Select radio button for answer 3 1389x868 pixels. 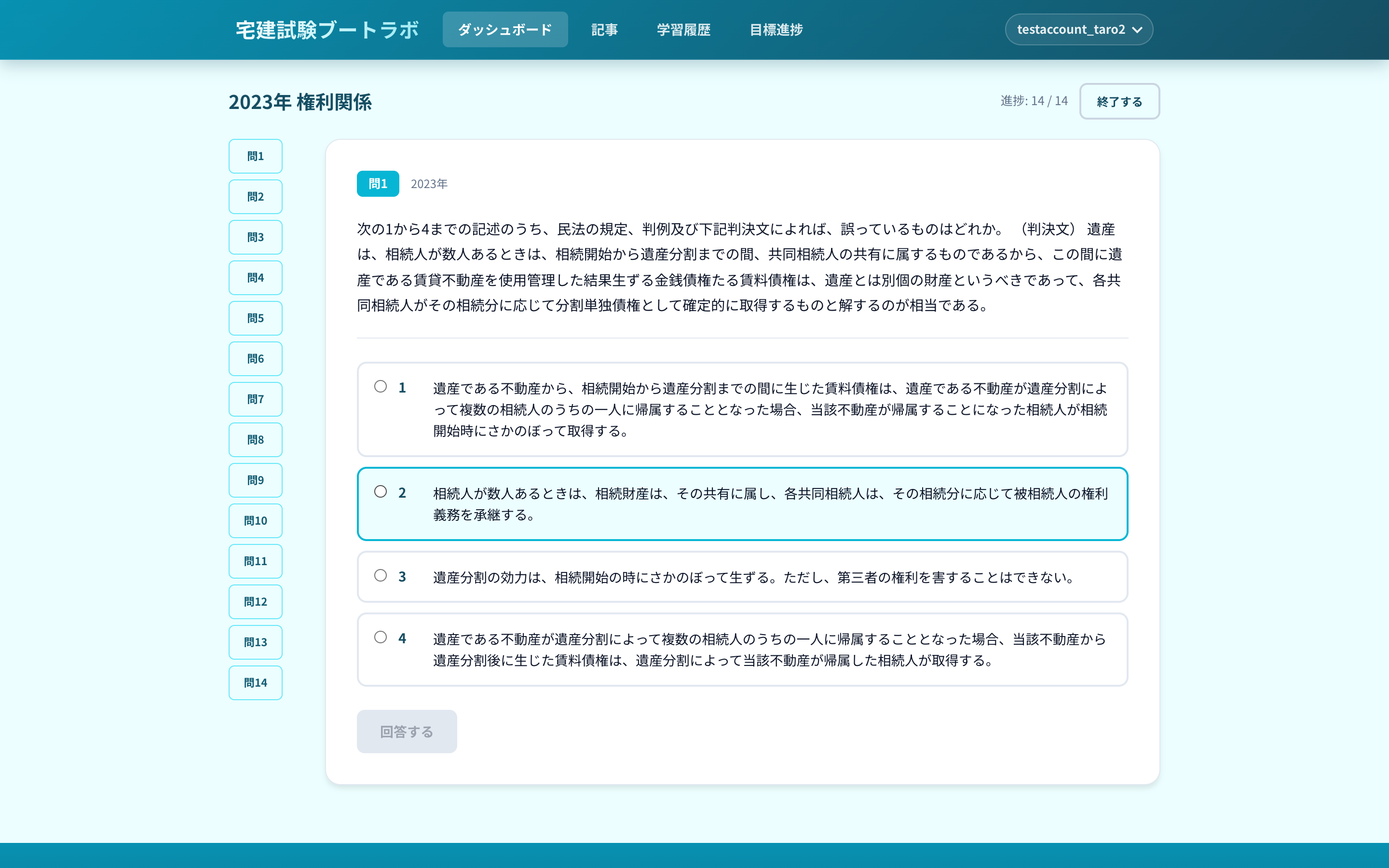(381, 575)
